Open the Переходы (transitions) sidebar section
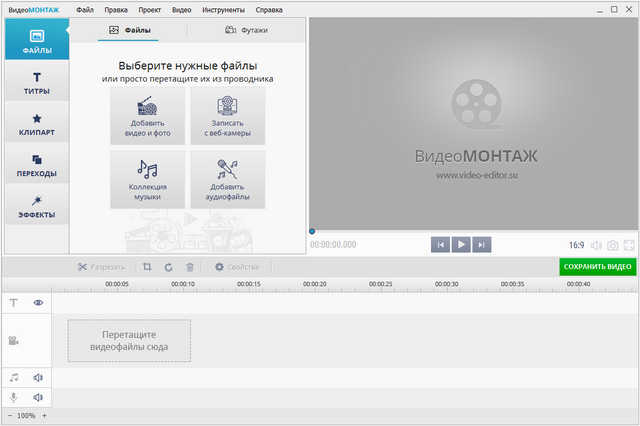The width and height of the screenshot is (640, 426). tap(37, 165)
